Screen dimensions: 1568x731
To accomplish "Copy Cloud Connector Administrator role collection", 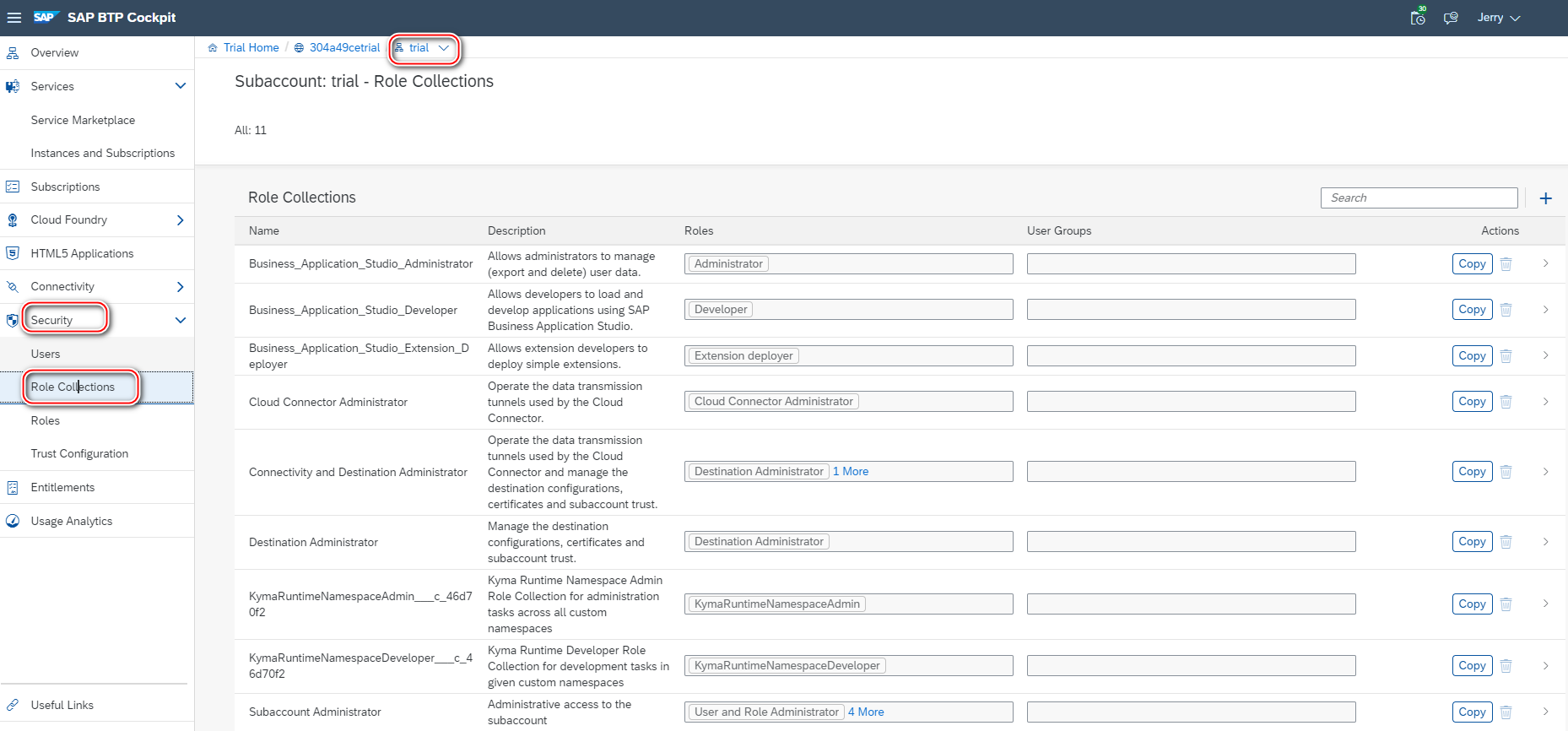I will pos(1472,402).
